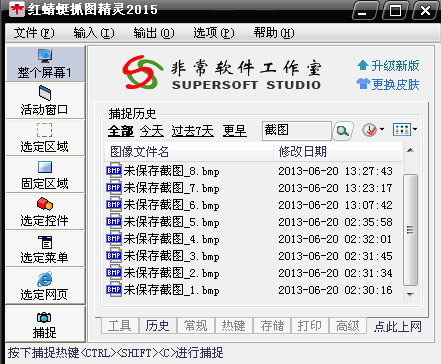The image size is (441, 364).
Task: Click the BMP icon of 未保存截图_6.bmp
Action: pyautogui.click(x=114, y=204)
